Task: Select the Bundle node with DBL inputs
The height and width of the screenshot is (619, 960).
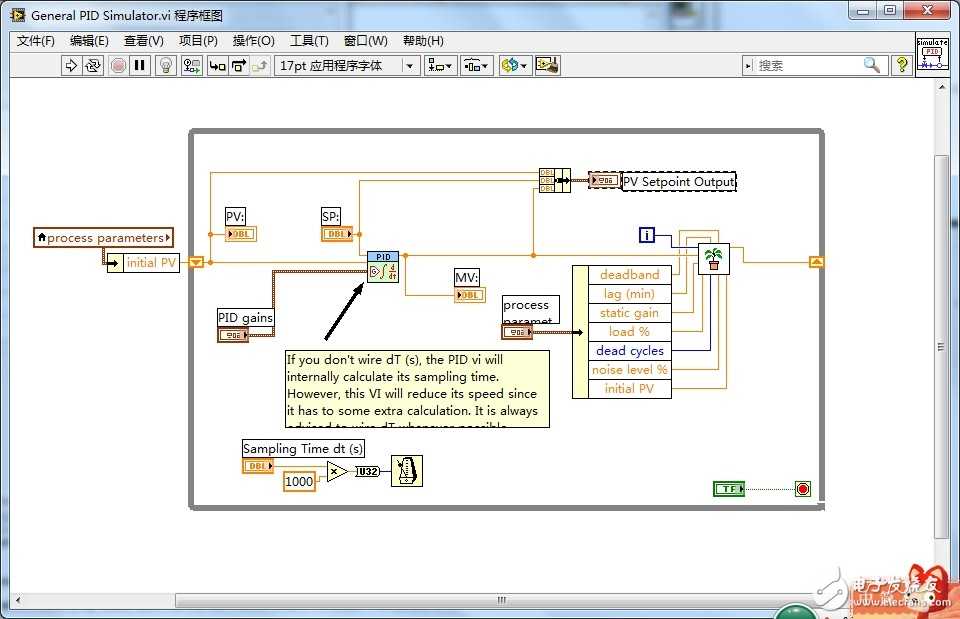Action: [554, 181]
